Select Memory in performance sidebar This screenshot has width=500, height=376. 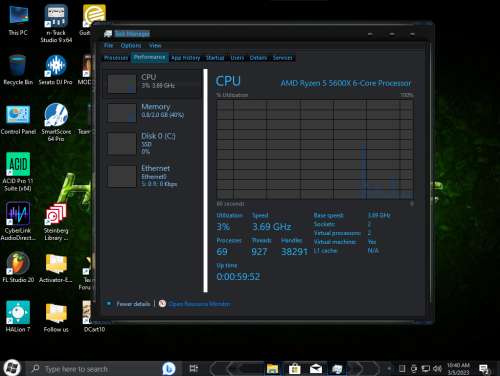point(152,112)
